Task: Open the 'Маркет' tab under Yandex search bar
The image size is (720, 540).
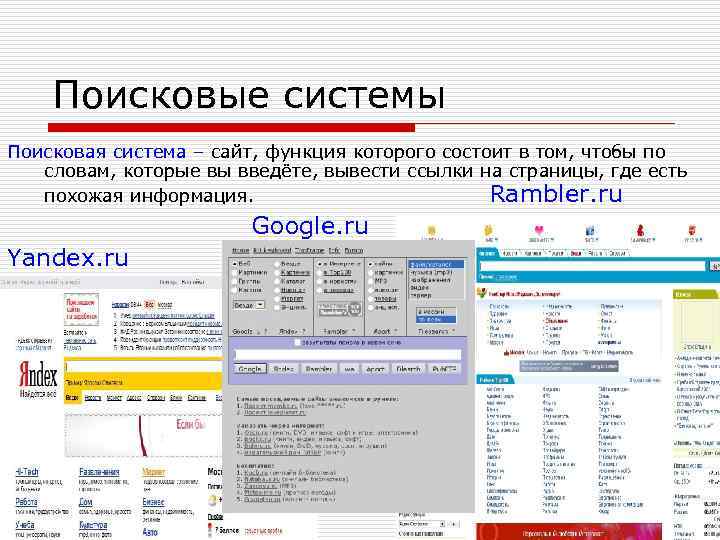Action: point(114,398)
